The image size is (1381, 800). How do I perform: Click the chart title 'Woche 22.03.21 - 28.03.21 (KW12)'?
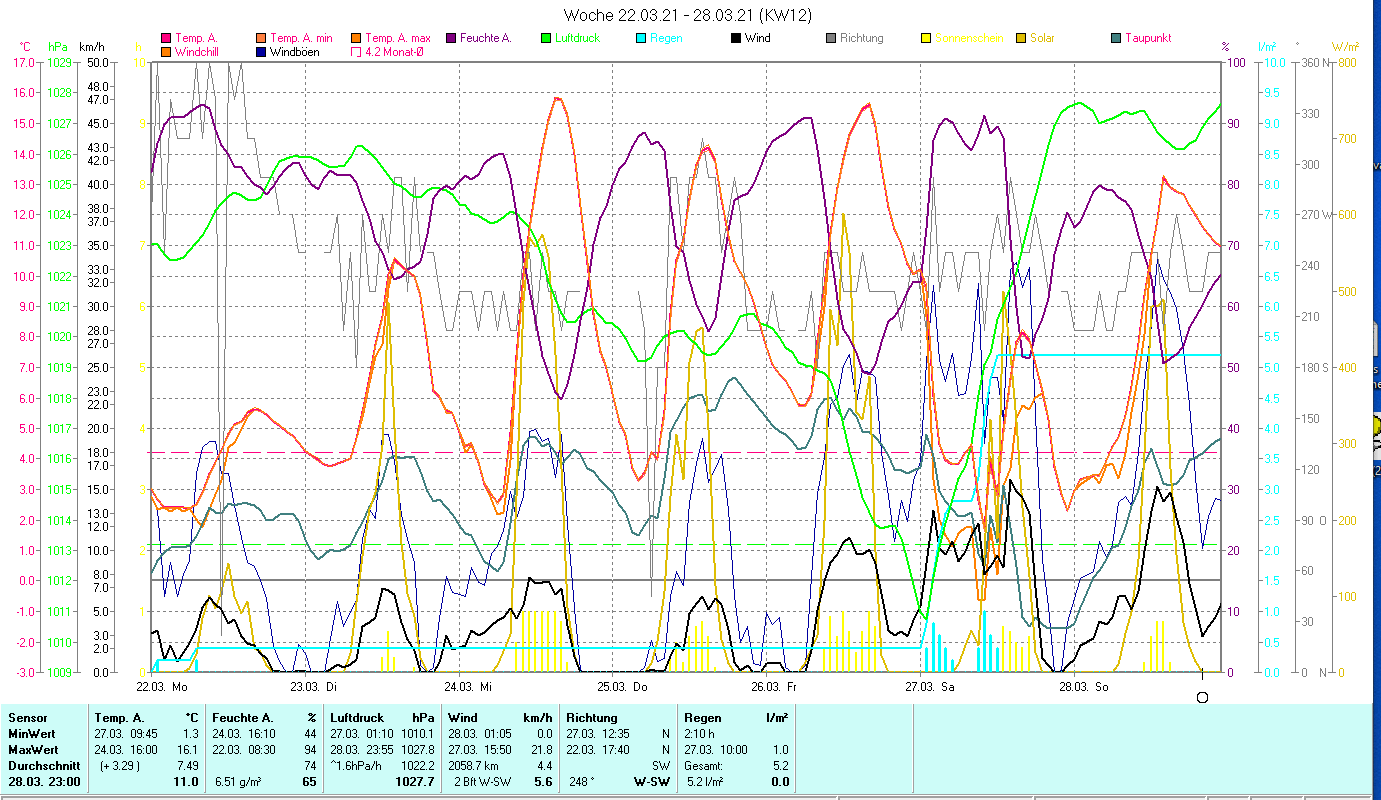[x=688, y=15]
